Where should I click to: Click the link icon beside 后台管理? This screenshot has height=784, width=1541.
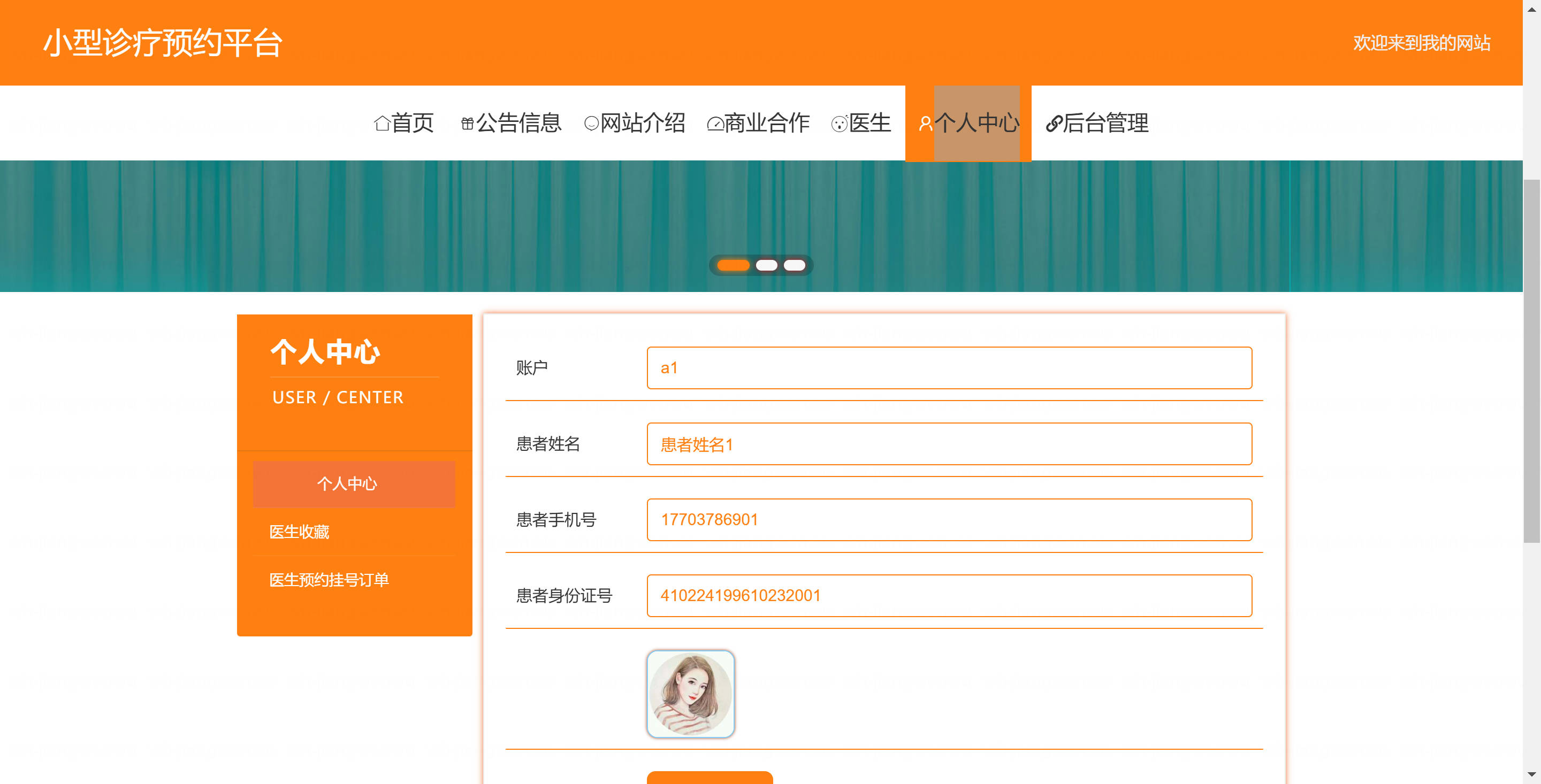tap(1054, 123)
